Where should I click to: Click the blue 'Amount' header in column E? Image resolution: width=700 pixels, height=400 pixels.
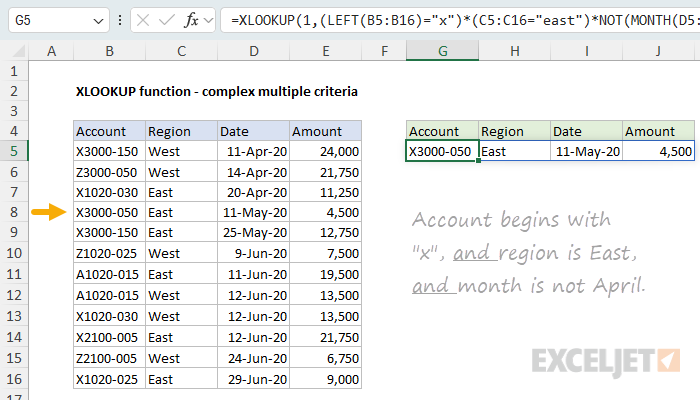point(325,131)
